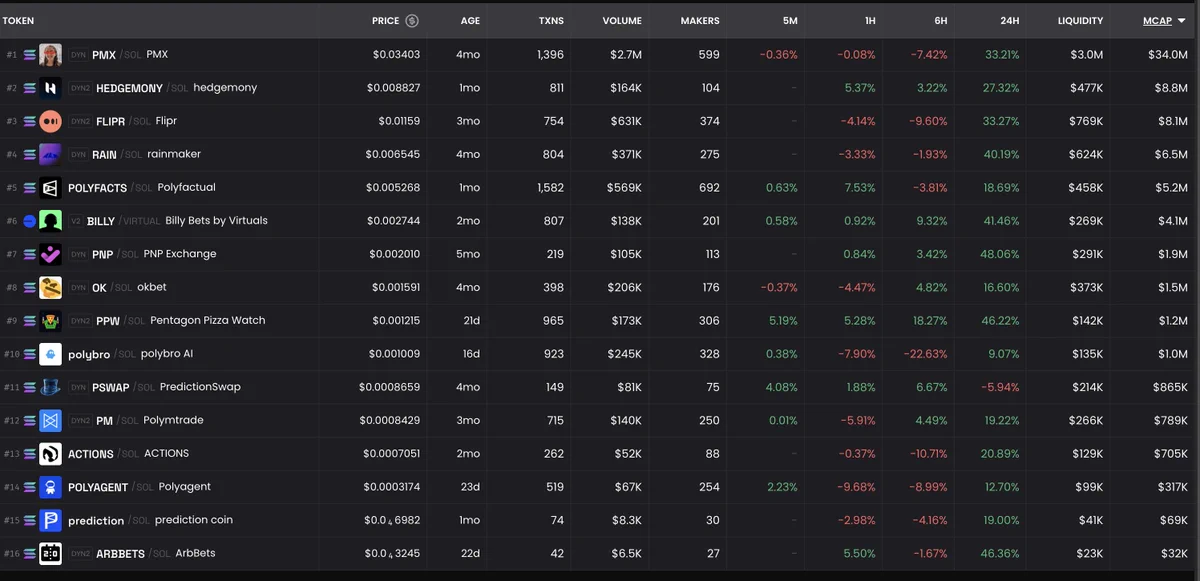Click the PSWAP PredictionSwap token logo
The height and width of the screenshot is (581, 1200).
(50, 387)
